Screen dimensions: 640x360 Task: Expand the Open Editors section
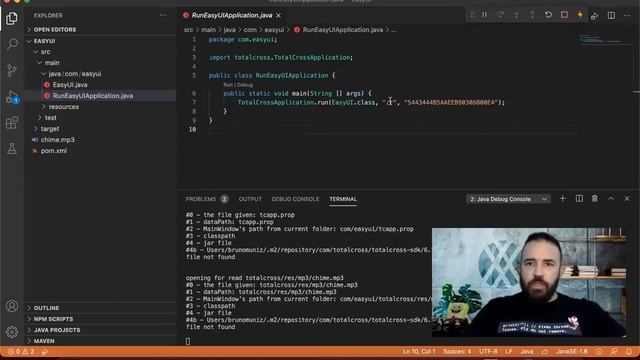pos(100,30)
